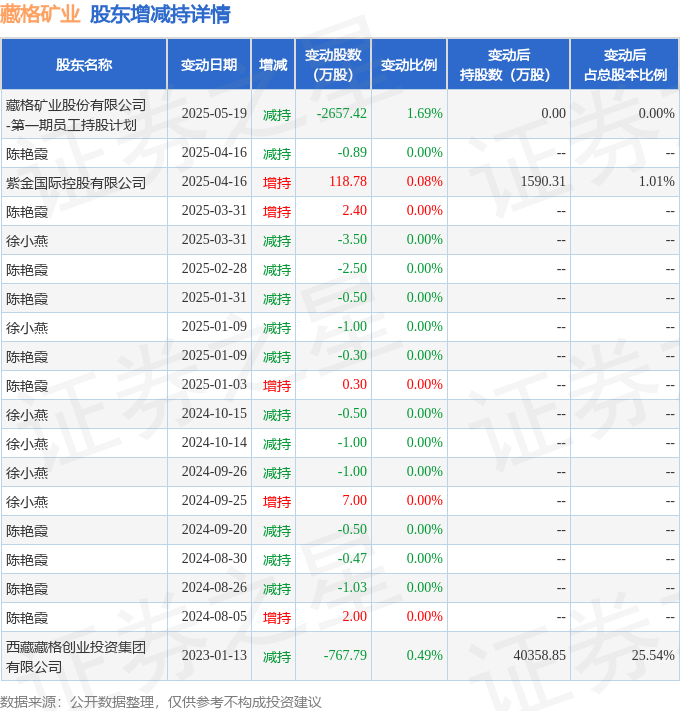Click the value -0.30
The image size is (680, 711).
(352, 356)
